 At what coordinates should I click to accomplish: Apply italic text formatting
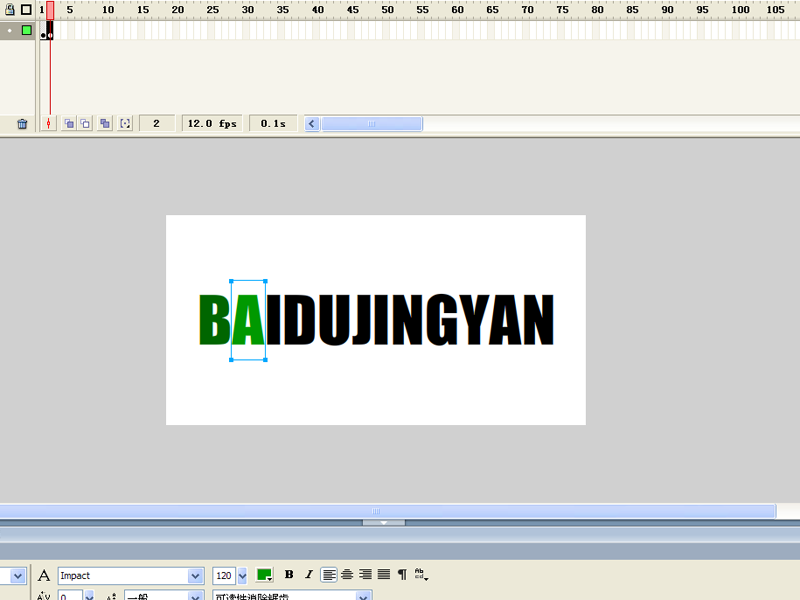308,574
